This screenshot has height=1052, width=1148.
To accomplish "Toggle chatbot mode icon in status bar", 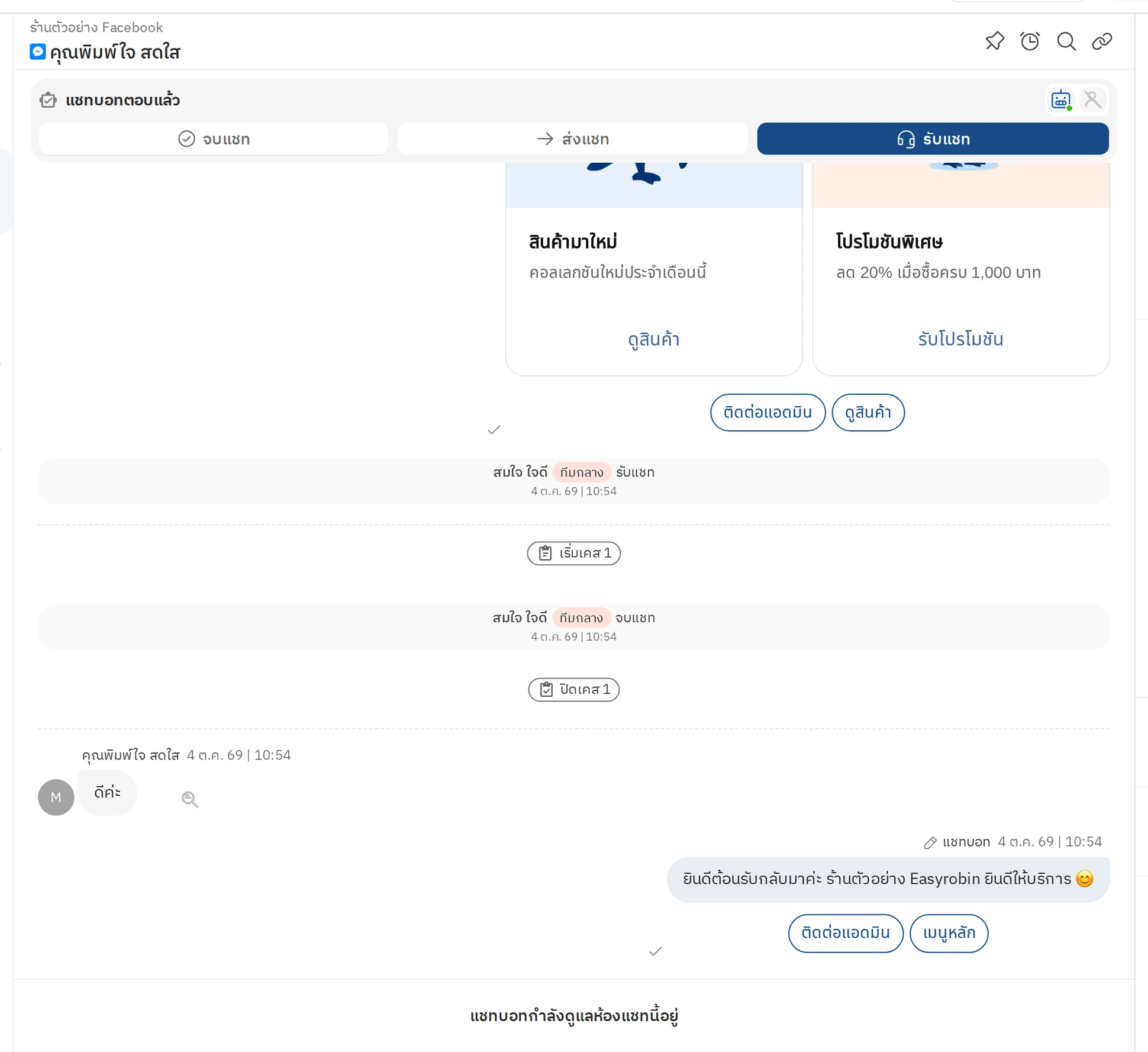I will (1061, 99).
